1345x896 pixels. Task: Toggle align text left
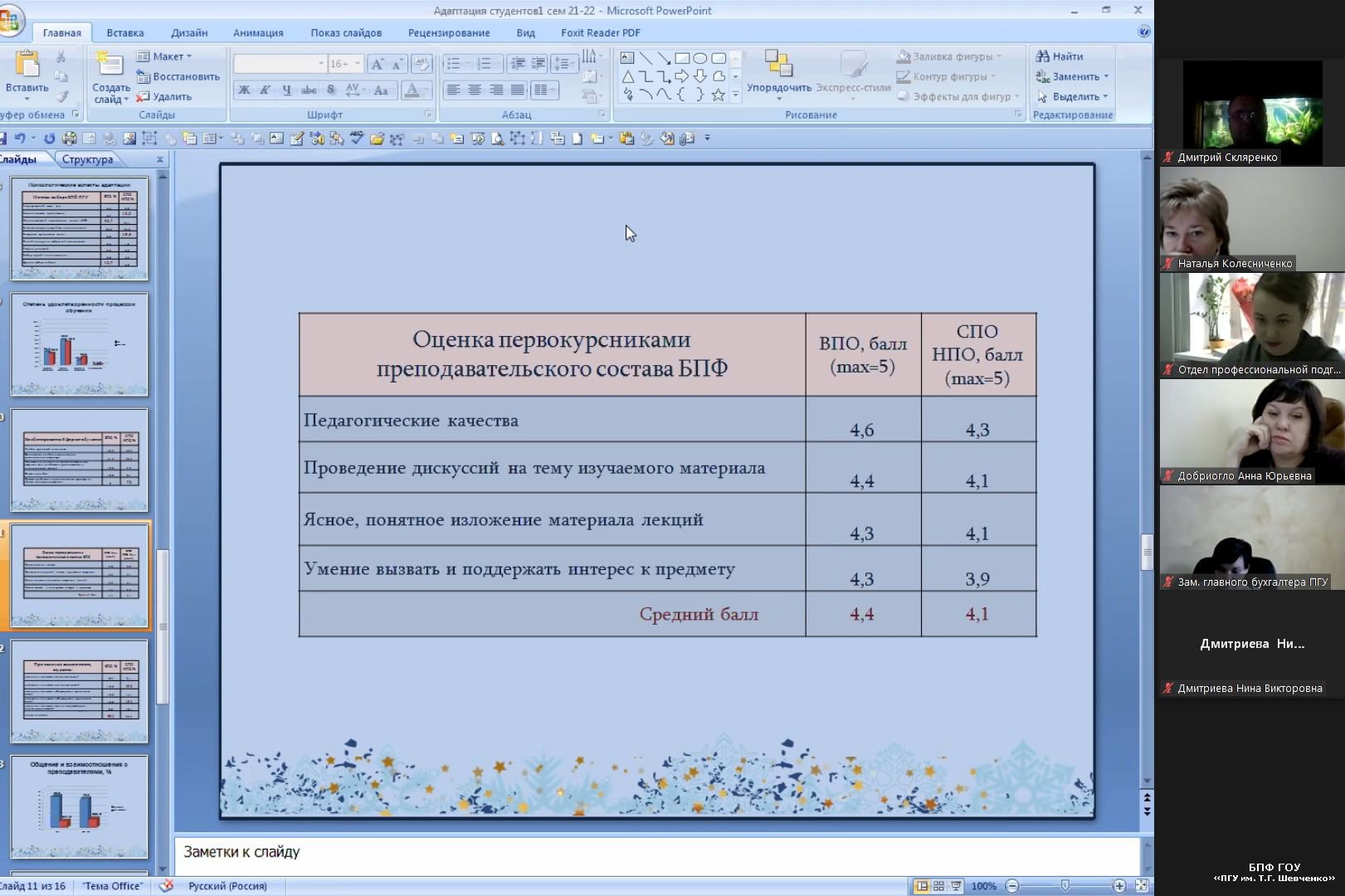[x=453, y=90]
